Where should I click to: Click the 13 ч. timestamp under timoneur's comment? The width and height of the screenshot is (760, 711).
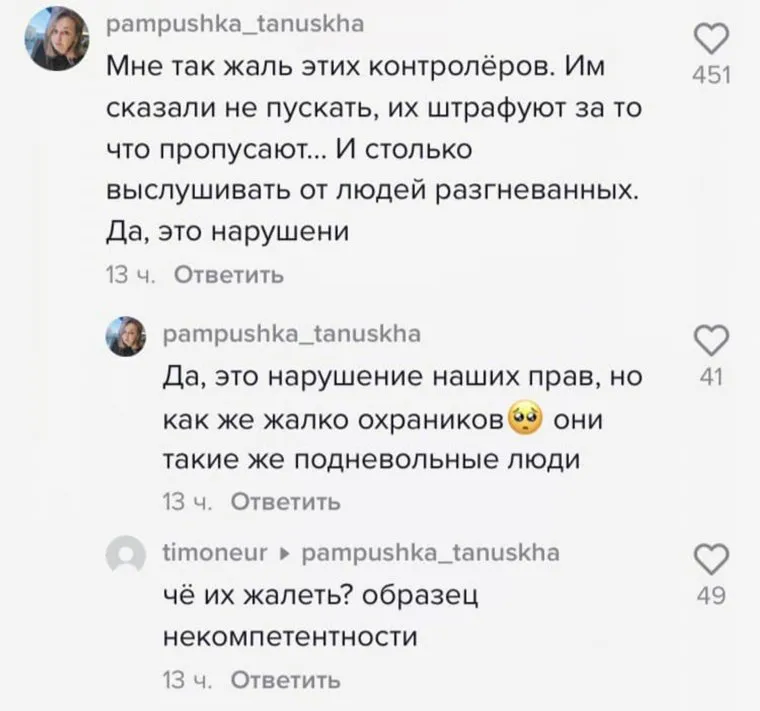(188, 681)
